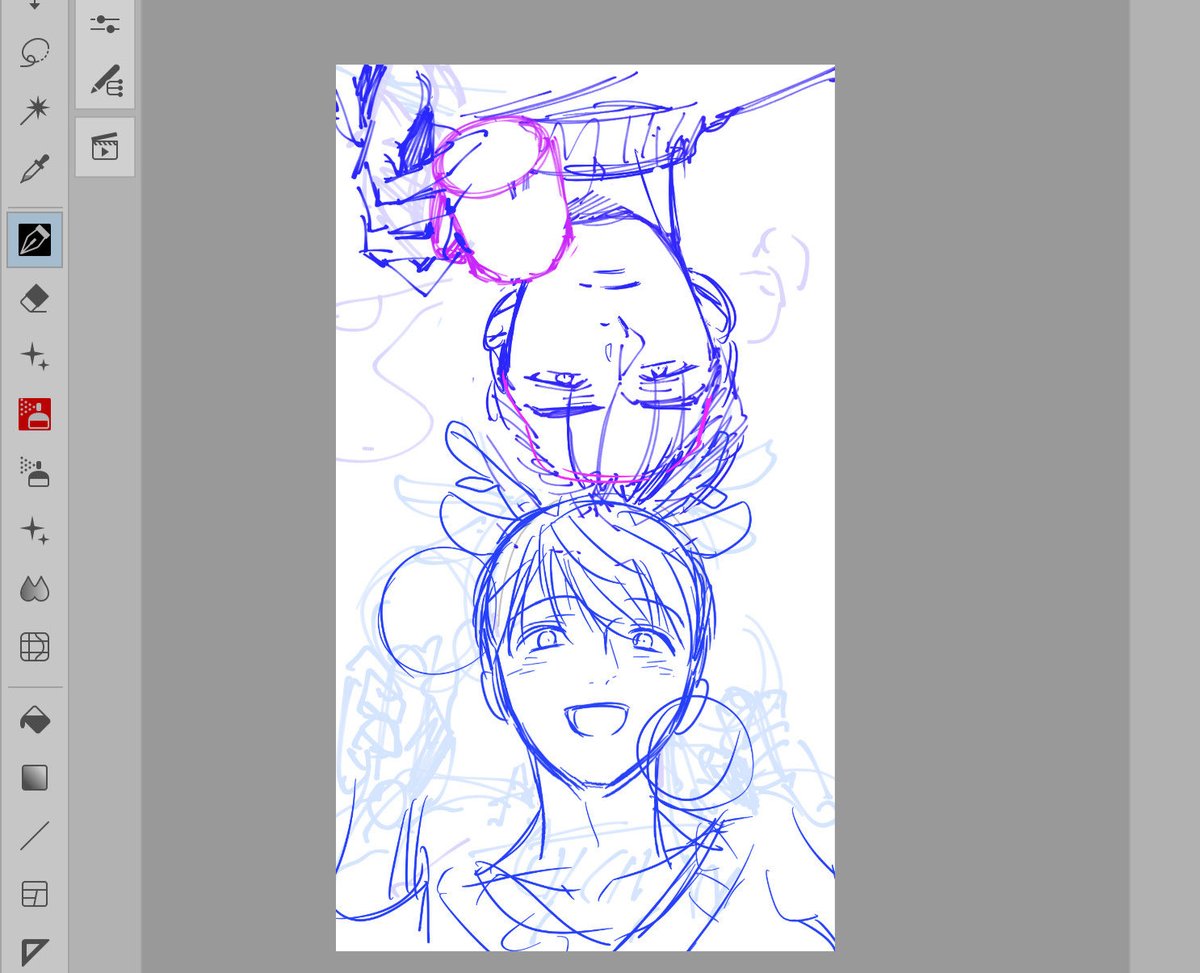Image resolution: width=1200 pixels, height=973 pixels.
Task: Open the tool property sliders panel
Action: [x=105, y=23]
